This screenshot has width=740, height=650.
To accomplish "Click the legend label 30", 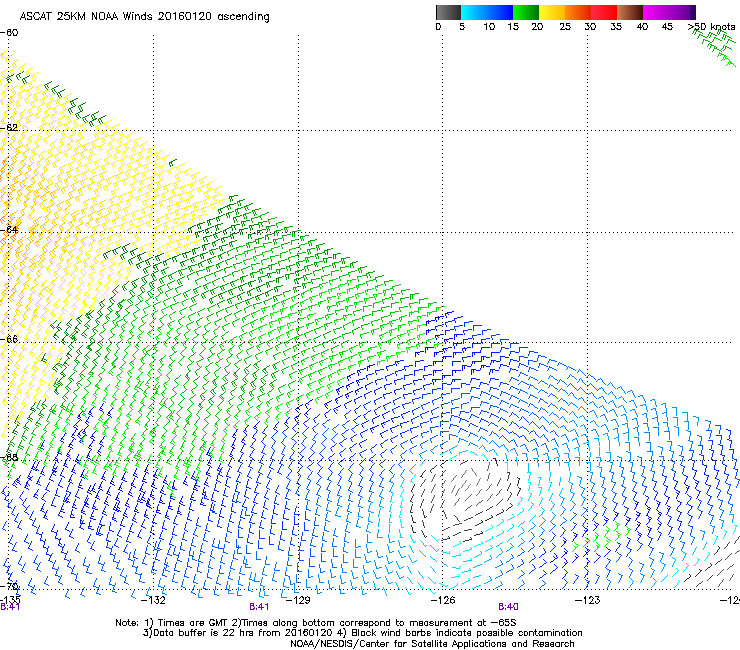I will click(x=590, y=27).
